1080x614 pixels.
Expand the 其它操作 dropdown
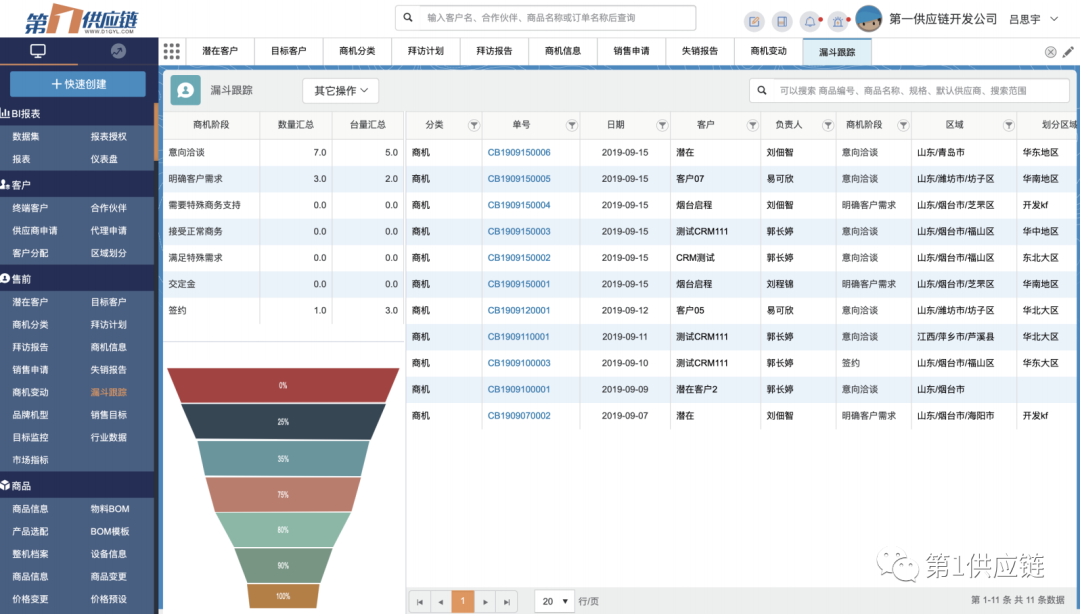point(340,90)
